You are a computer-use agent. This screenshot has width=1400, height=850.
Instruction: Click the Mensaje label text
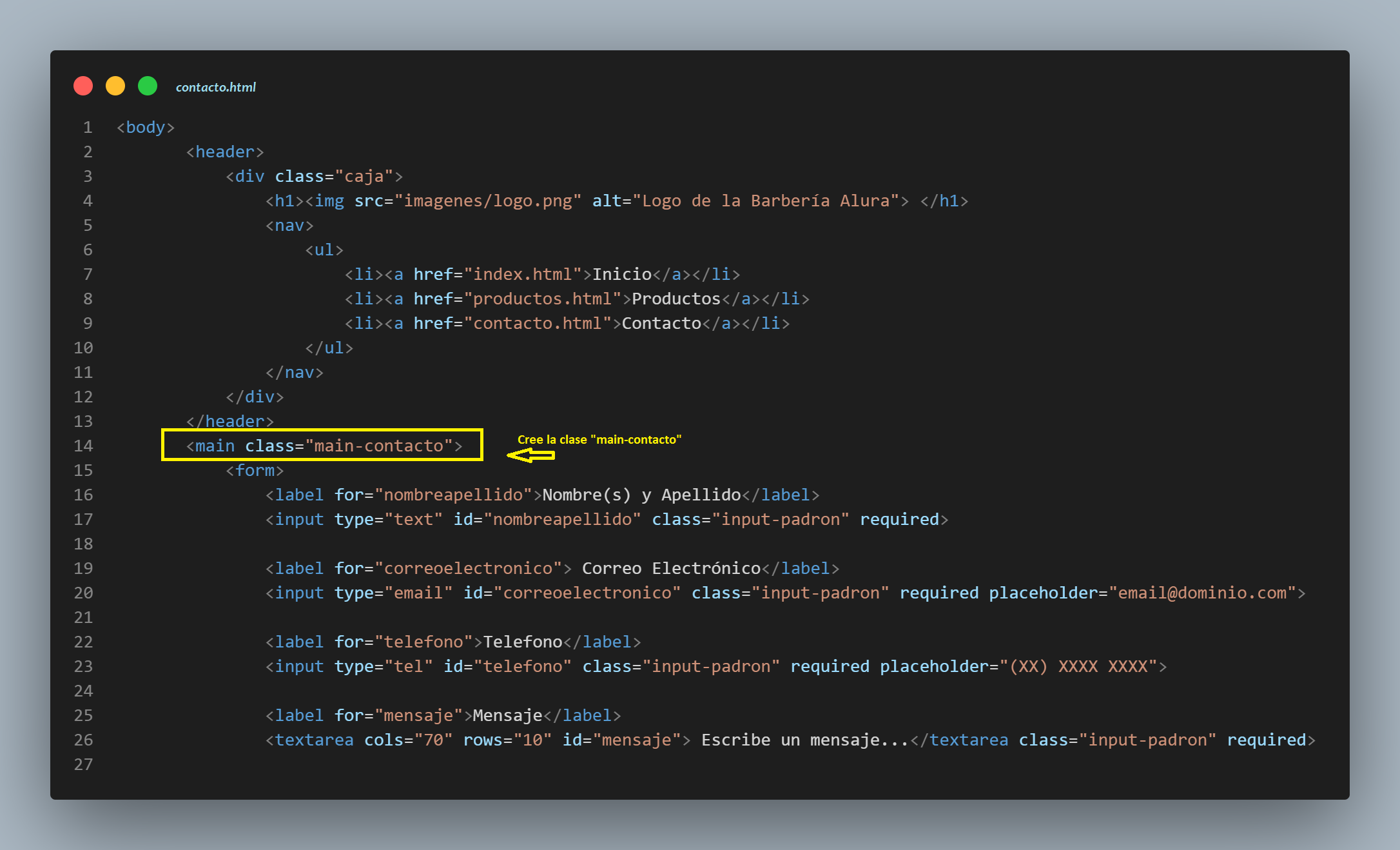coord(508,715)
